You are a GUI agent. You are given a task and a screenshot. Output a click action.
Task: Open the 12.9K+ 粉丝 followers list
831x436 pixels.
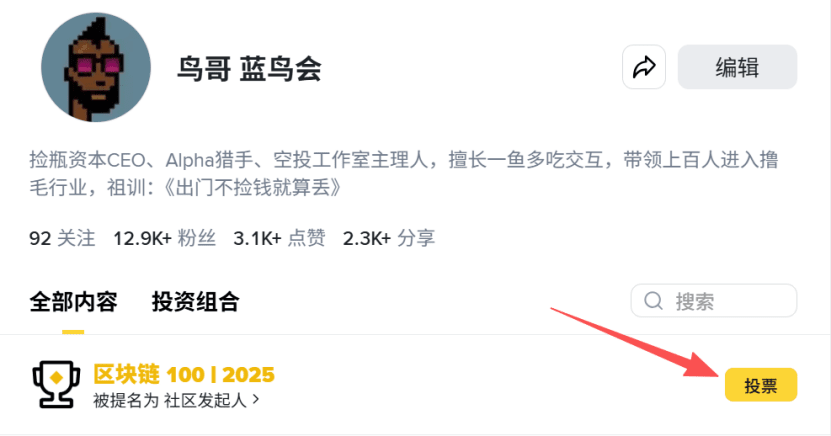pyautogui.click(x=164, y=238)
